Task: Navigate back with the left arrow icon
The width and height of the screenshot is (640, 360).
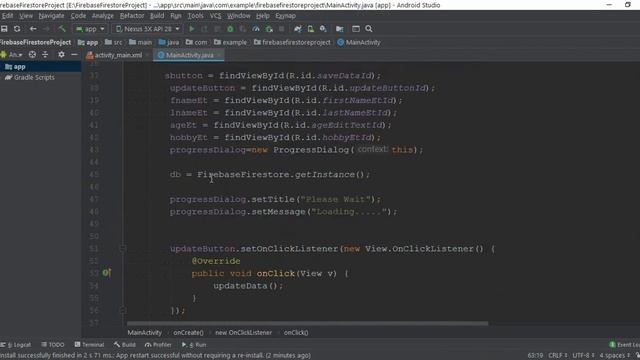Action: coord(33,29)
